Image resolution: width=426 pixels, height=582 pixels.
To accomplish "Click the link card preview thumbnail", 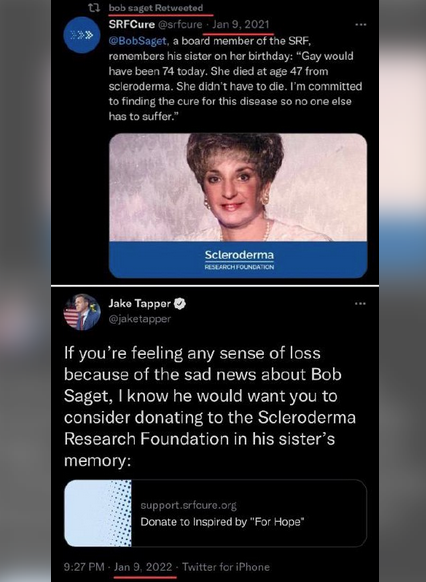I will pyautogui.click(x=98, y=513).
